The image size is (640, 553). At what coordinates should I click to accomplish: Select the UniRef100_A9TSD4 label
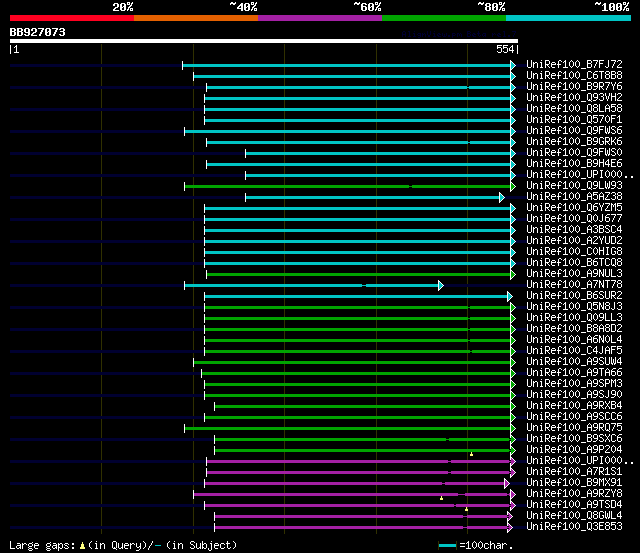[x=574, y=505]
